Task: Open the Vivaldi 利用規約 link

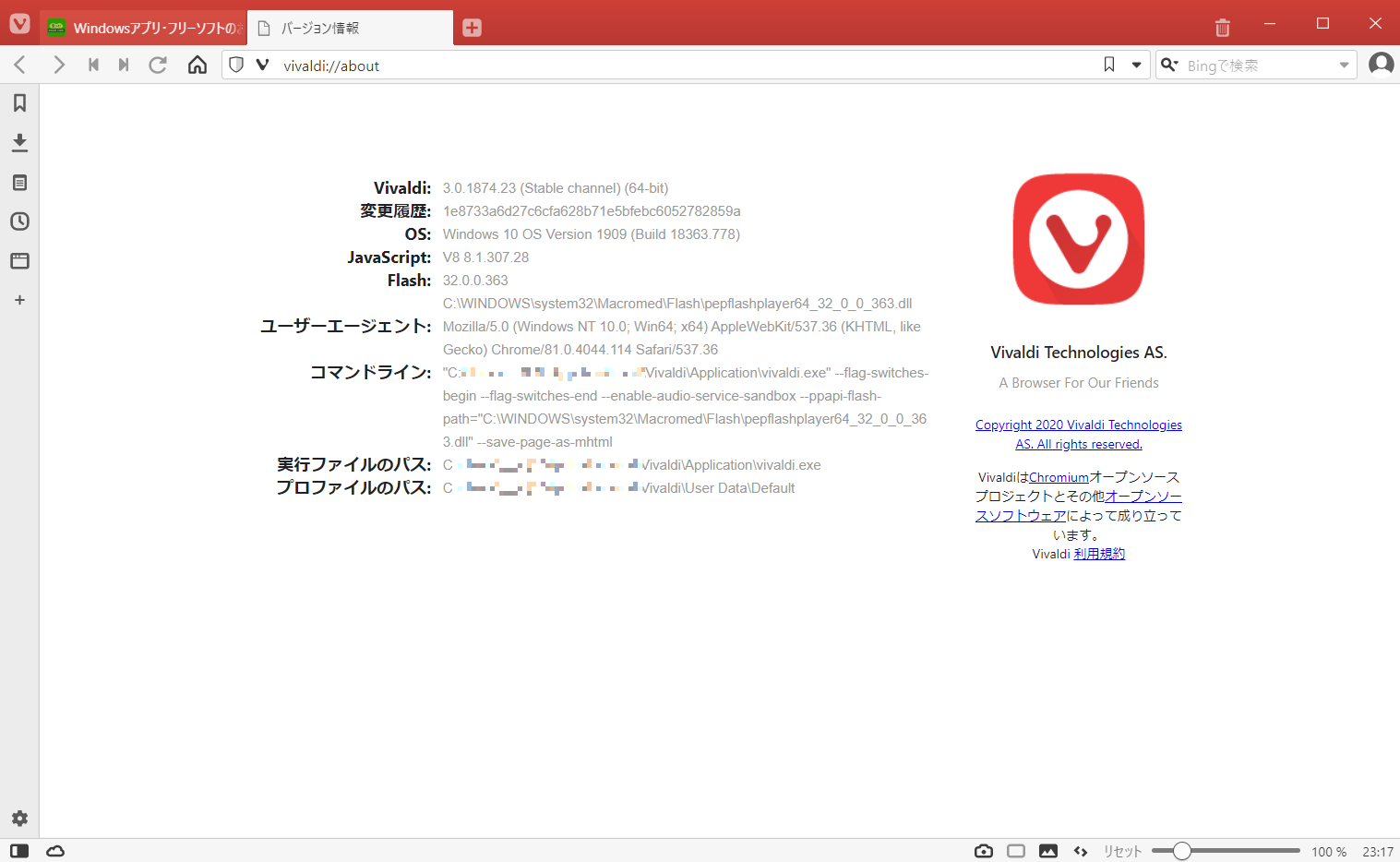Action: tap(1099, 553)
